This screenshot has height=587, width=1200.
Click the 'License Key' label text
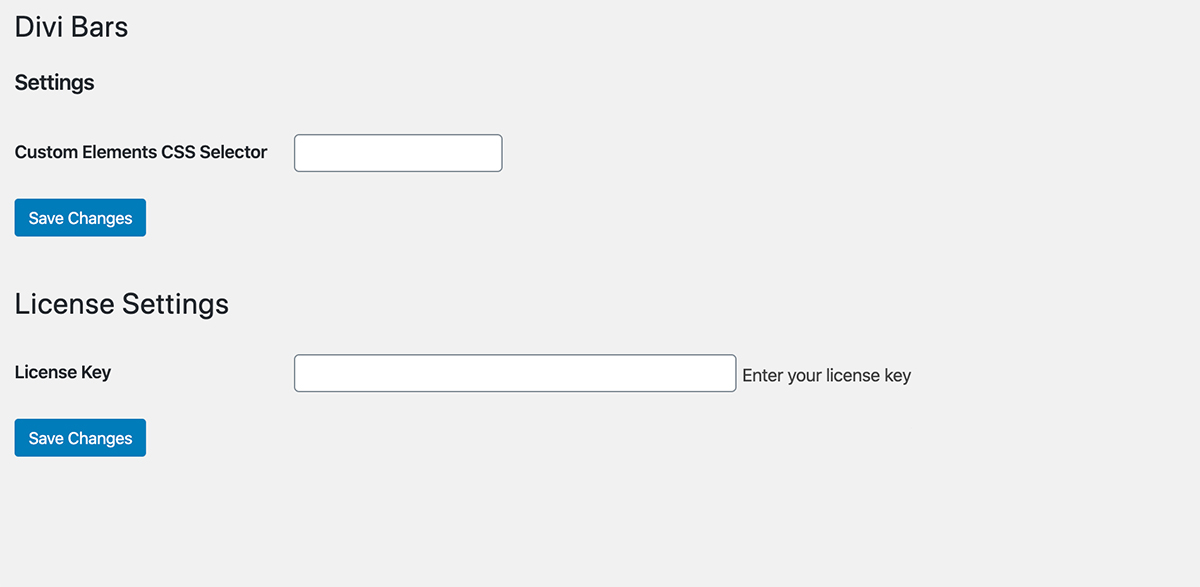(63, 372)
